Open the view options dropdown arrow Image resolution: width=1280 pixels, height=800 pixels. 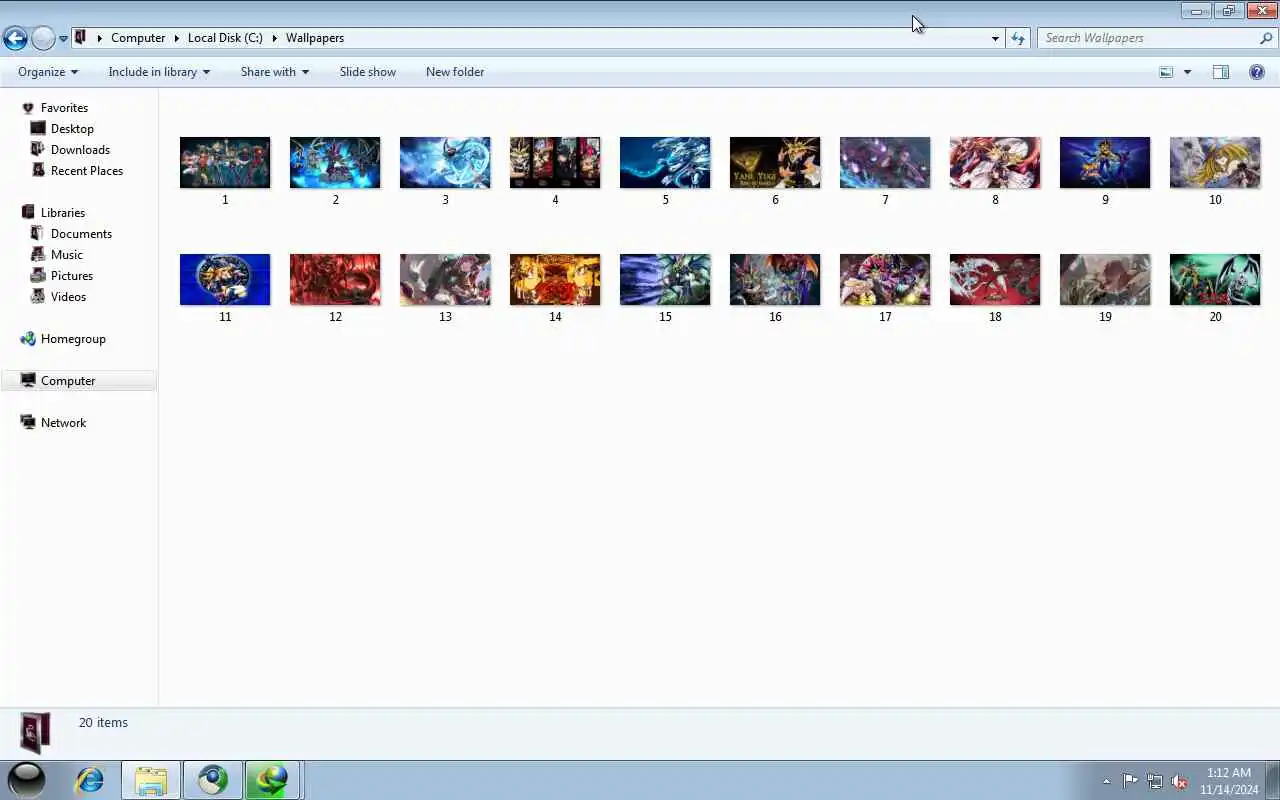click(1188, 72)
